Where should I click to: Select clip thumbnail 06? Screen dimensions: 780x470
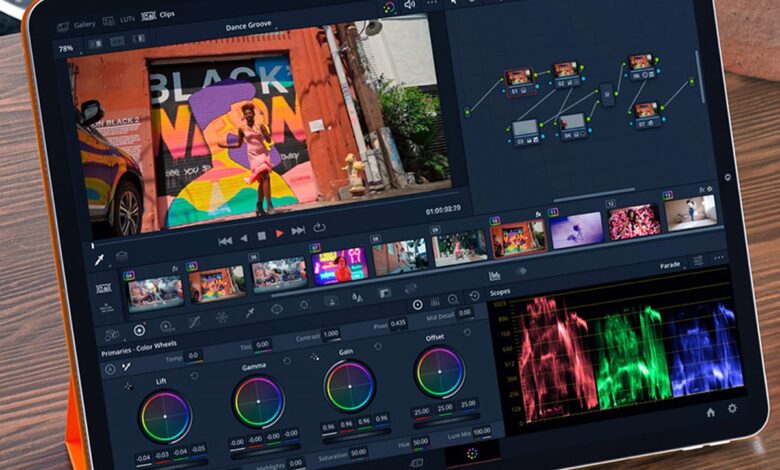click(x=279, y=274)
